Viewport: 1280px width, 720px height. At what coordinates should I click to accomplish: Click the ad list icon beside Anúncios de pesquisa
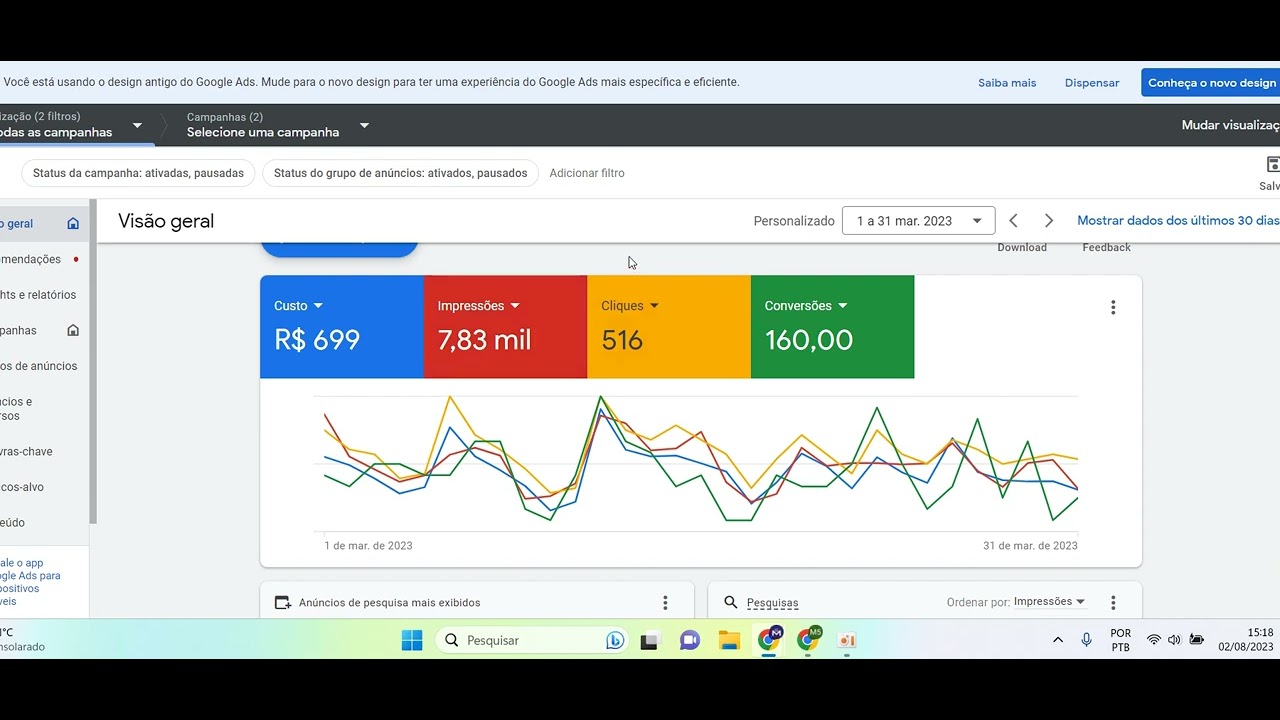[283, 602]
